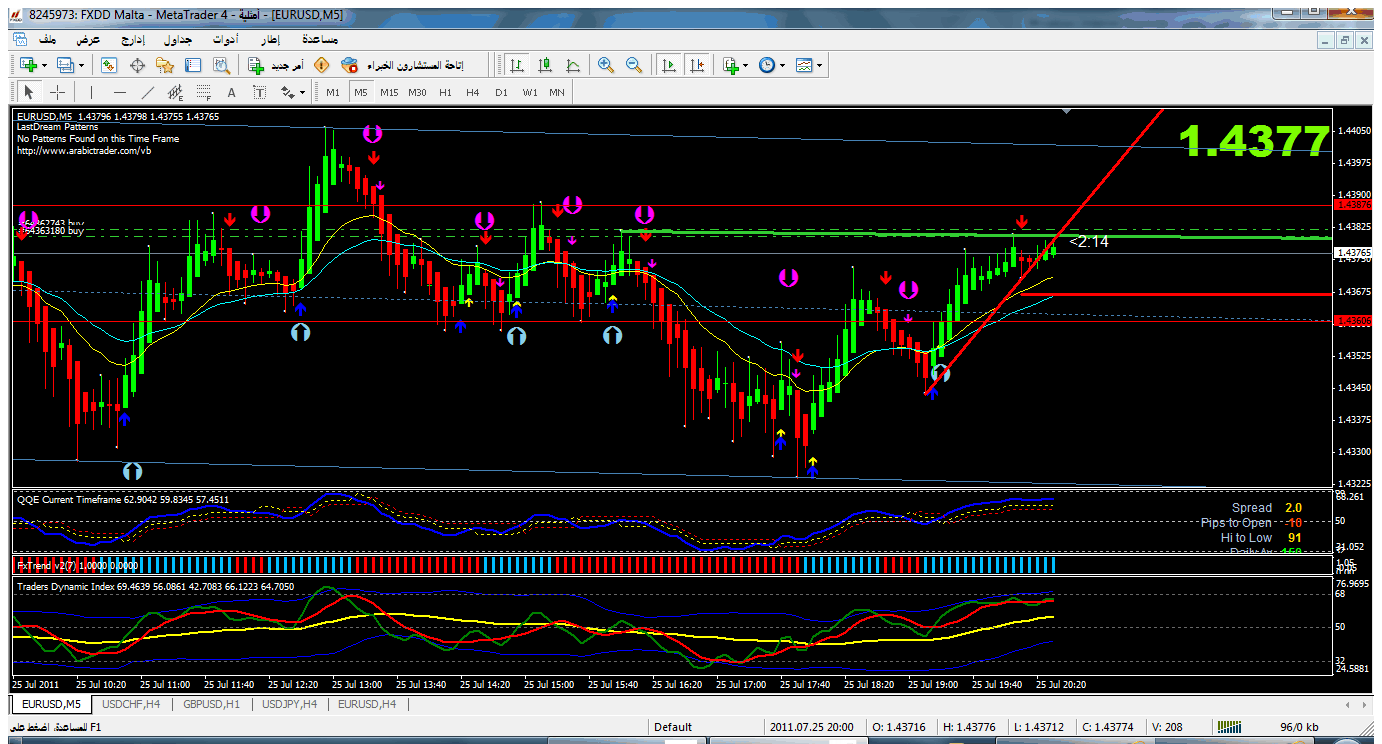Click the أمر جديد (New Order) button

pos(276,65)
